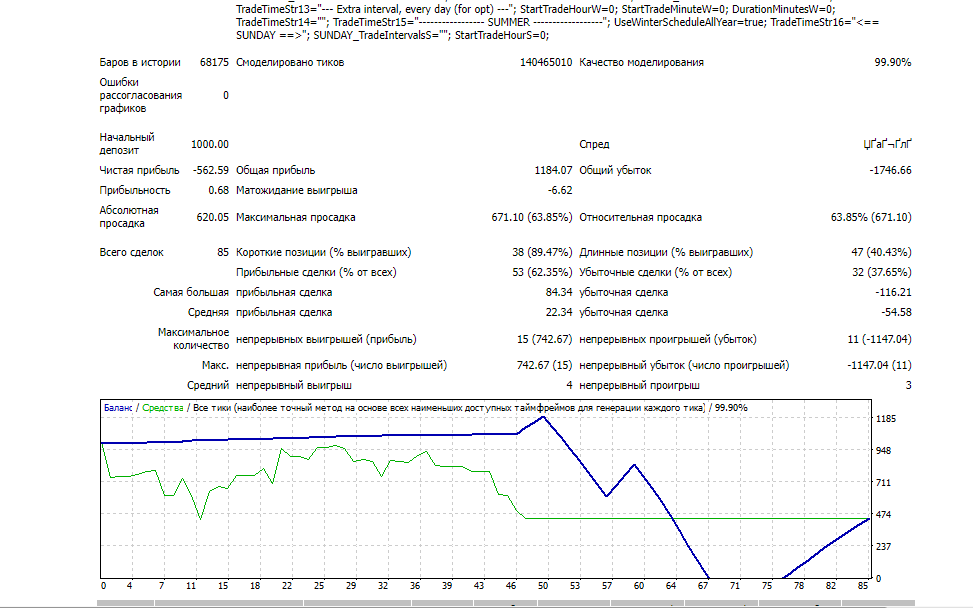Select the net profit value -562.59
Image resolution: width=973 pixels, height=608 pixels.
210,171
